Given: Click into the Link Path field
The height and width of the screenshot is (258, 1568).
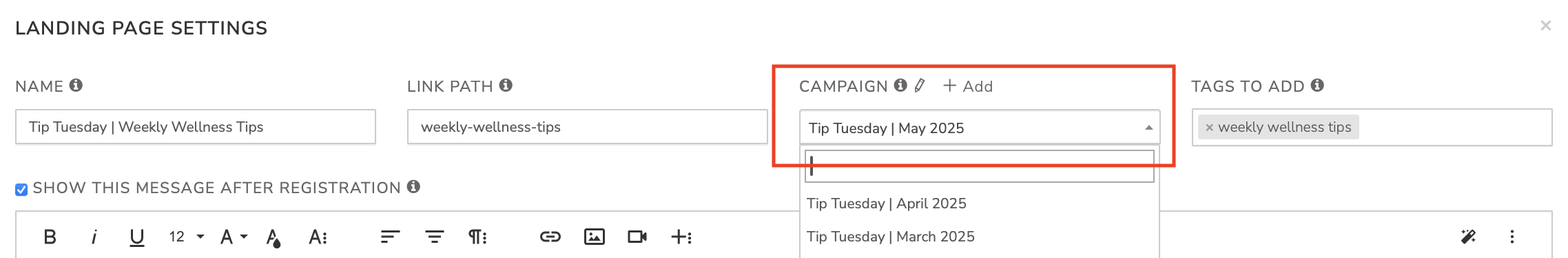Looking at the screenshot, I should click(x=587, y=127).
